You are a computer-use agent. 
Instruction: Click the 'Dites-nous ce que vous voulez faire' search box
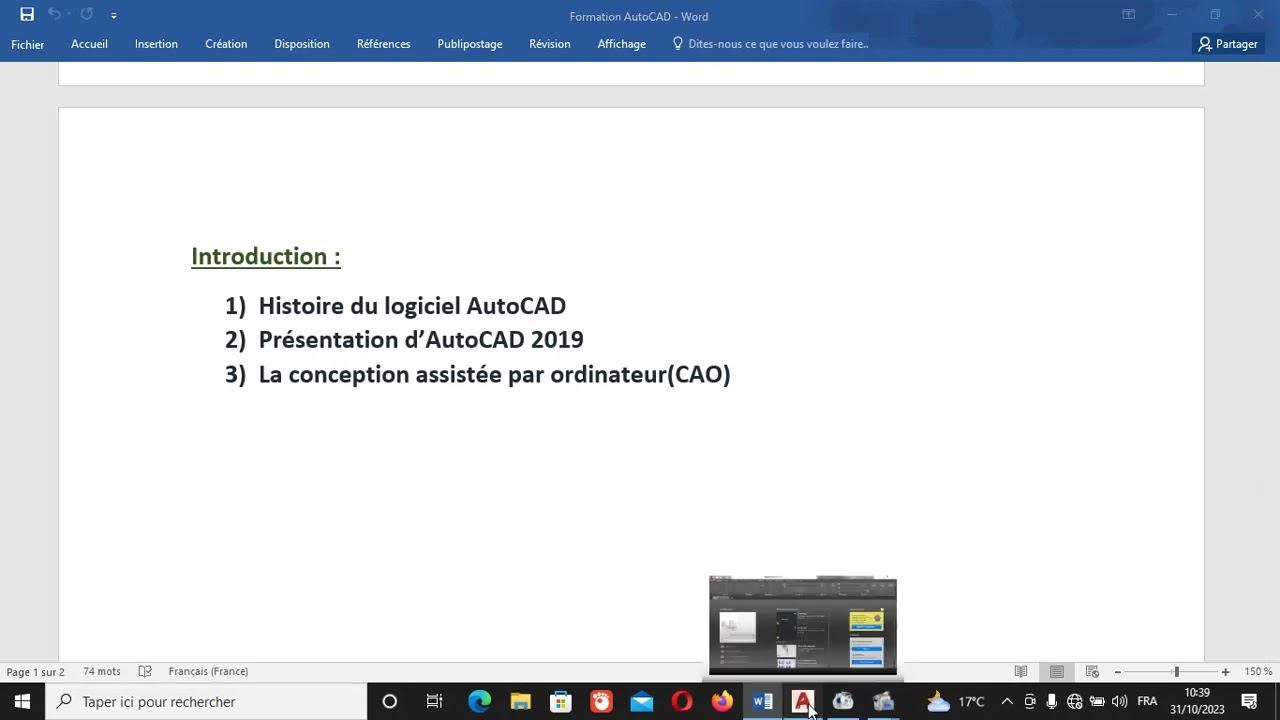770,44
